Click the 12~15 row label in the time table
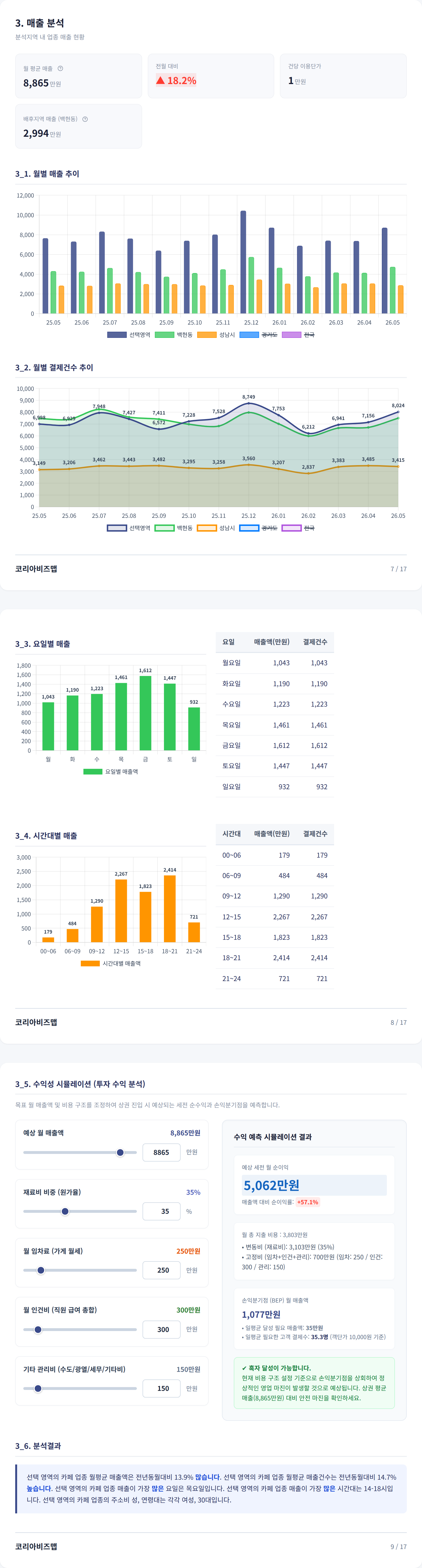 coord(231,917)
